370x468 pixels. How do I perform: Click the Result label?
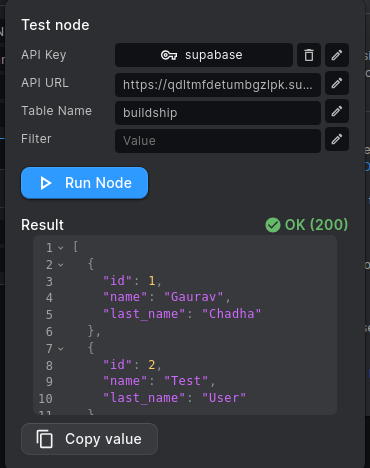[x=42, y=225]
